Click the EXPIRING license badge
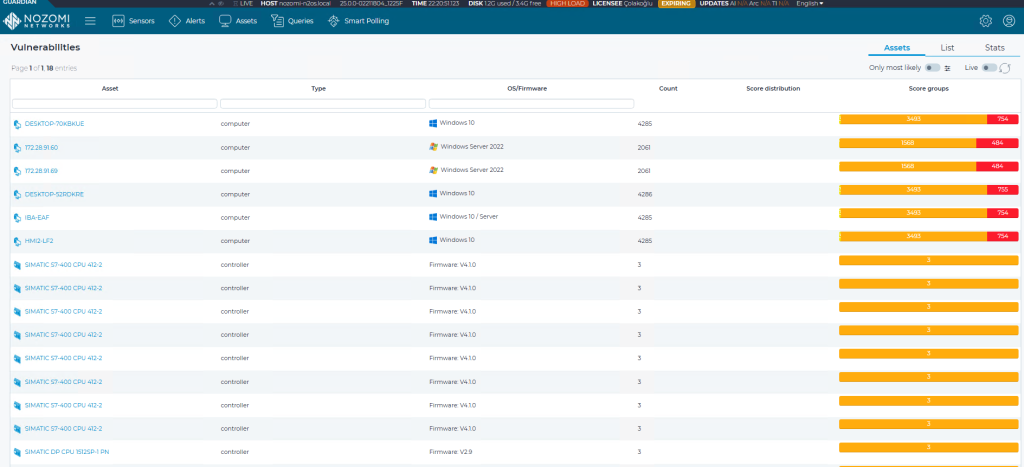 [677, 3]
